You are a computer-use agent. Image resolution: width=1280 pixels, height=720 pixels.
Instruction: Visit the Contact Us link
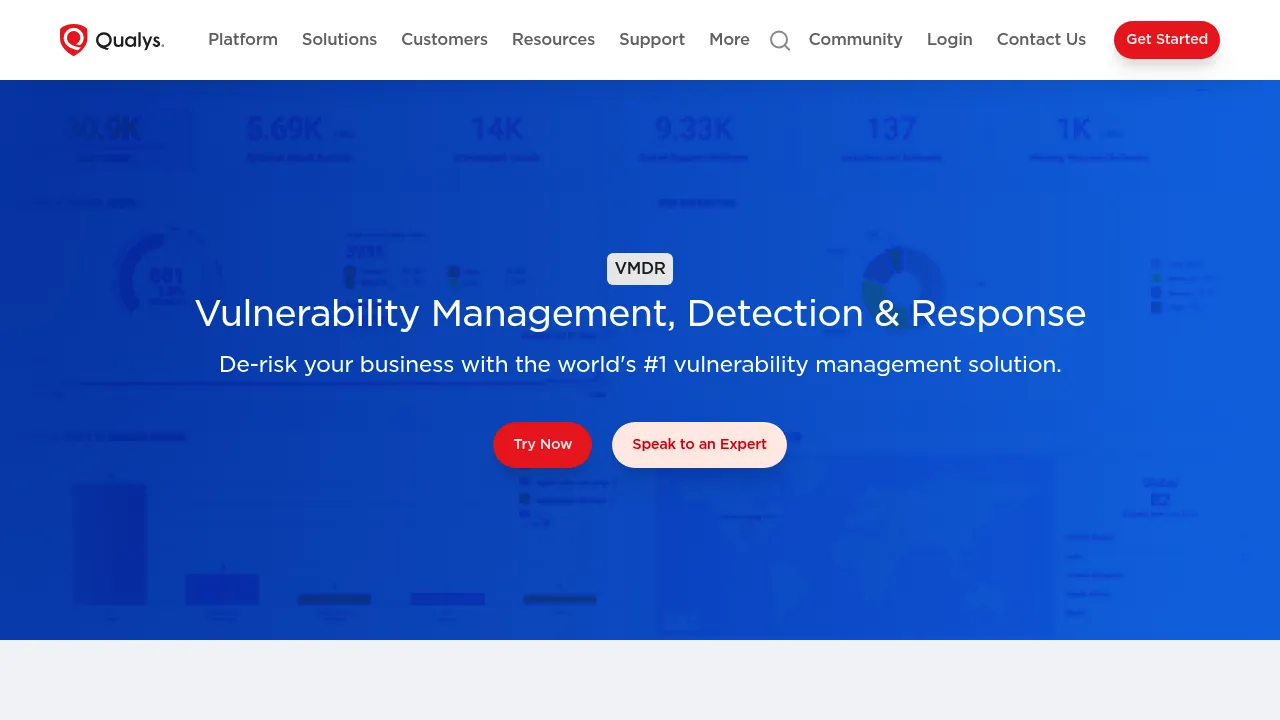click(x=1041, y=40)
